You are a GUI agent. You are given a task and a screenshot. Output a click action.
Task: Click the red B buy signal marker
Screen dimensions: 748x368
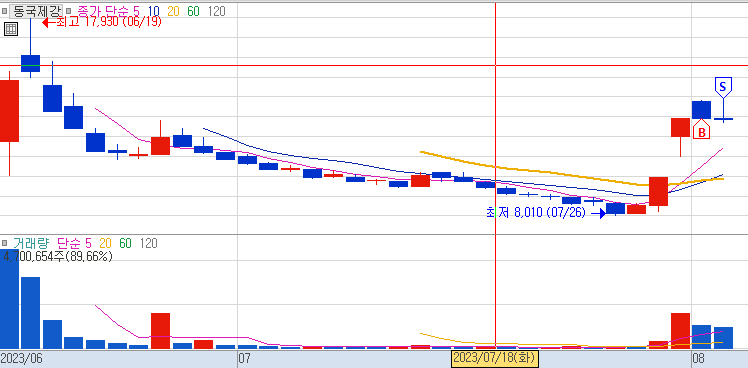coord(702,131)
